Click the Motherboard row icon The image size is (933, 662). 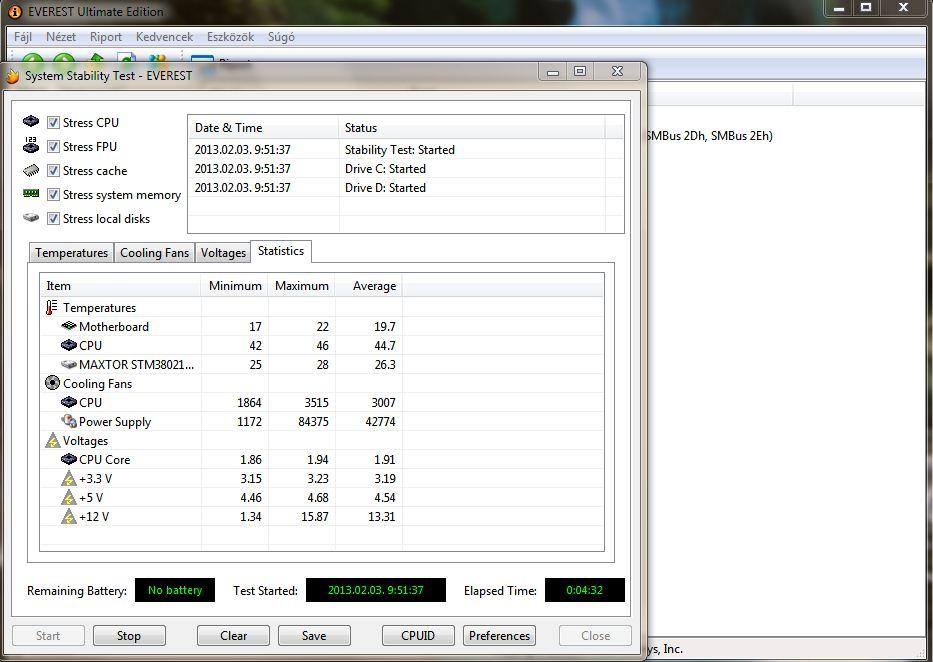69,326
